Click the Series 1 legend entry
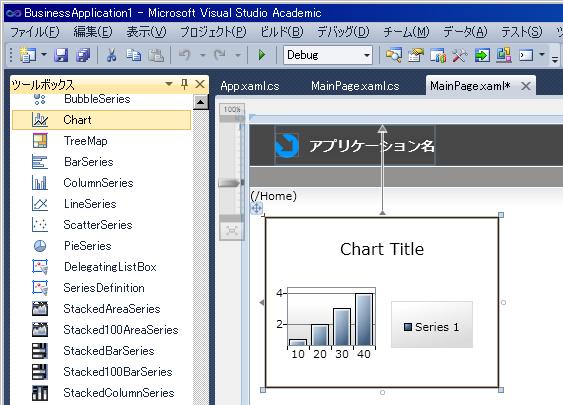Viewport: 563px width, 405px height. [432, 327]
